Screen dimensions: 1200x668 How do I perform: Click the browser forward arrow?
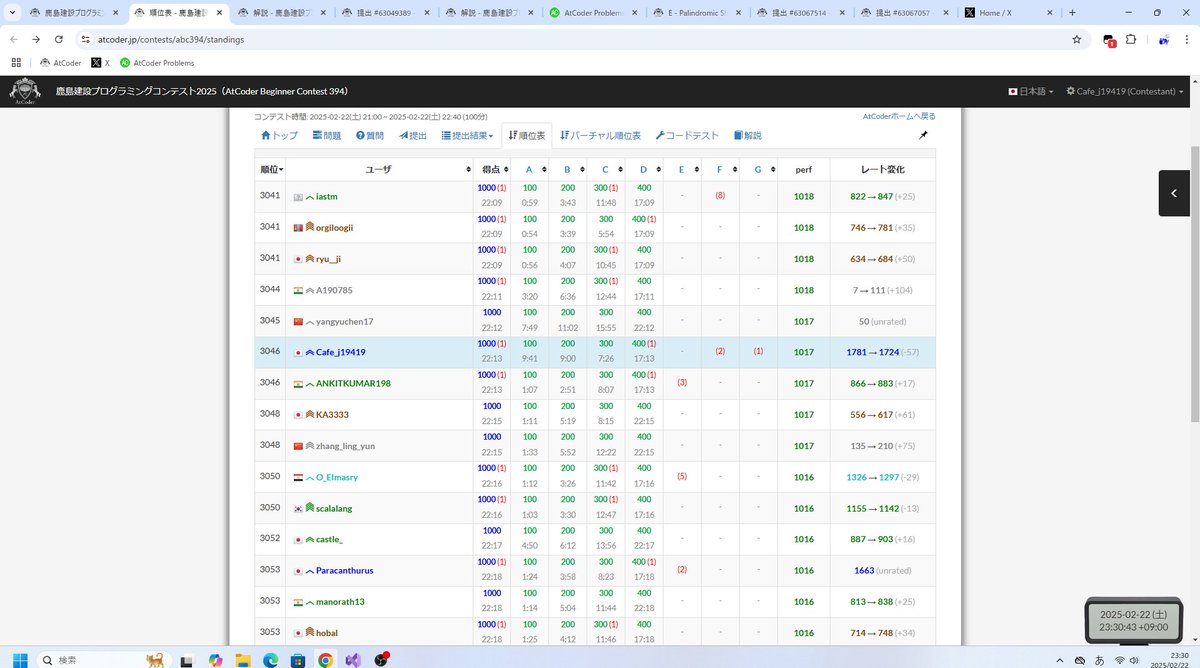36,39
